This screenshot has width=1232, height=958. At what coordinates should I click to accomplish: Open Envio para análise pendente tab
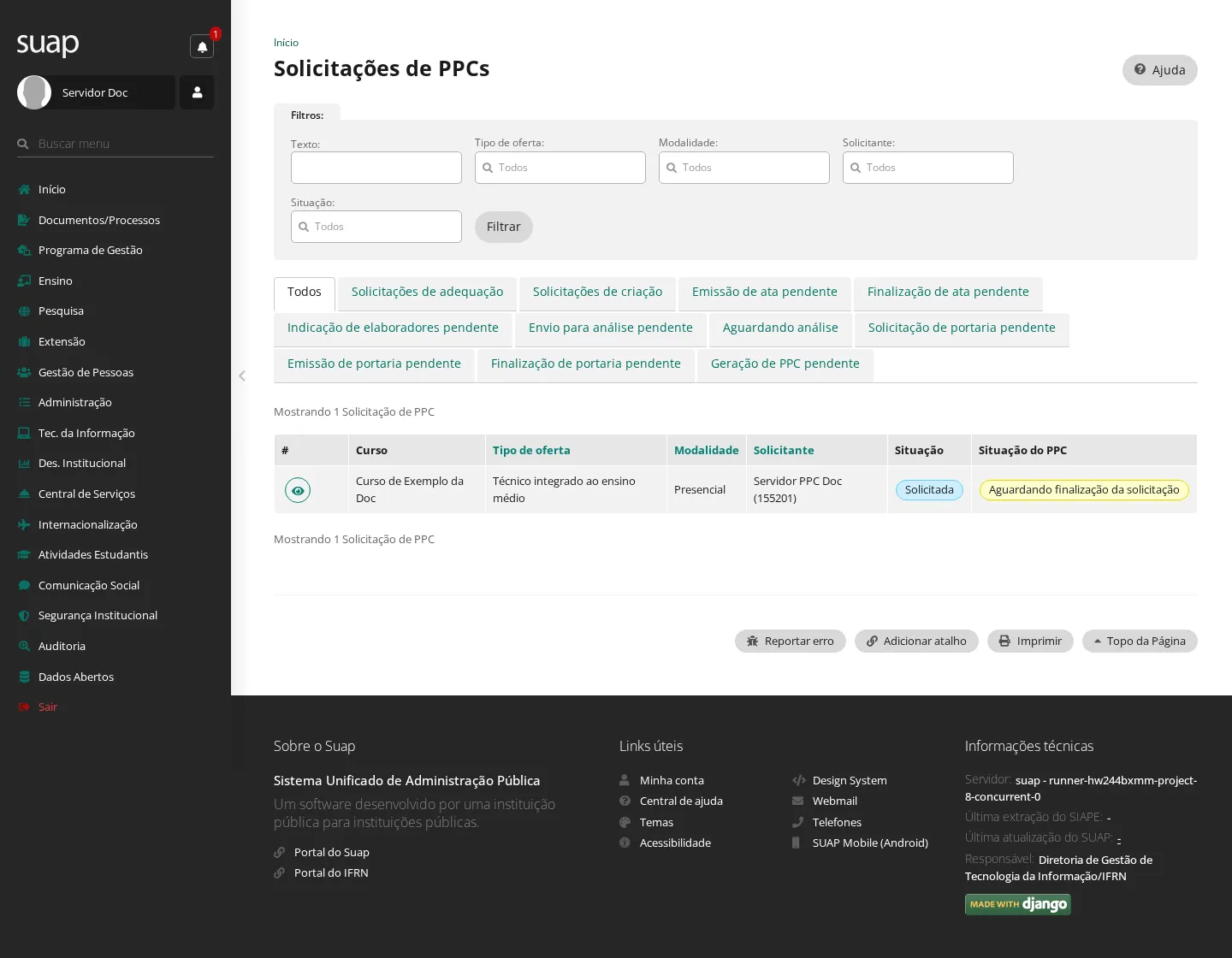[x=611, y=328]
